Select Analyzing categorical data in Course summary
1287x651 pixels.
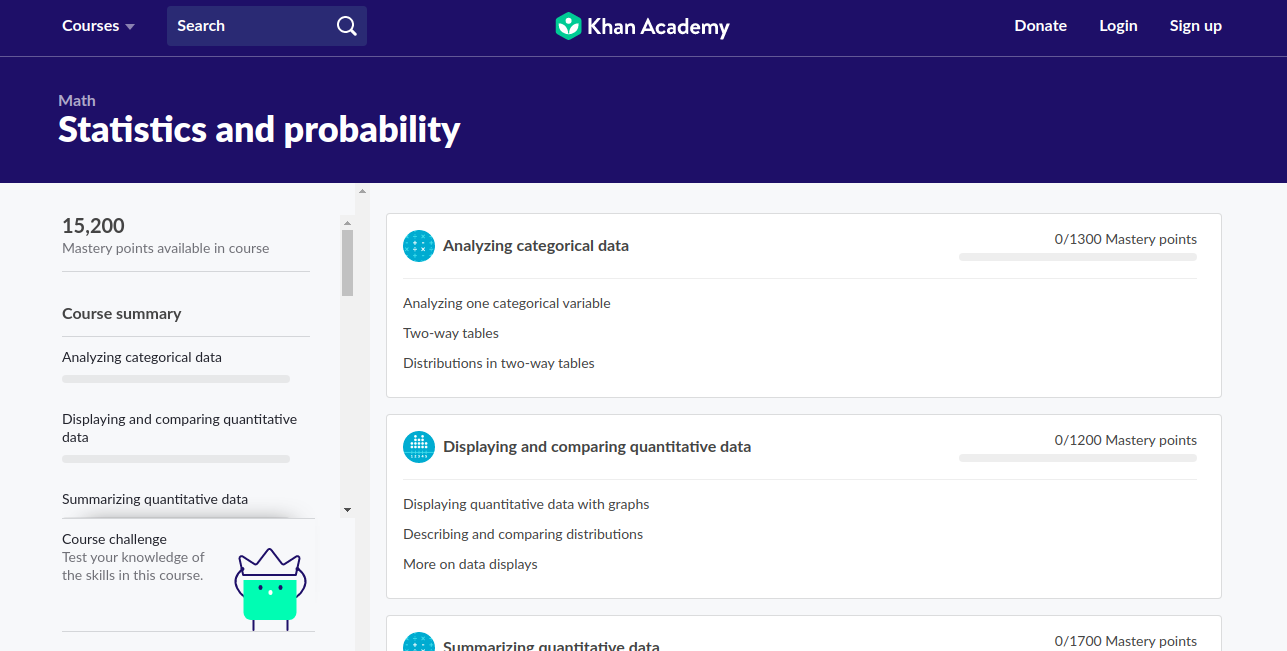pyautogui.click(x=142, y=357)
